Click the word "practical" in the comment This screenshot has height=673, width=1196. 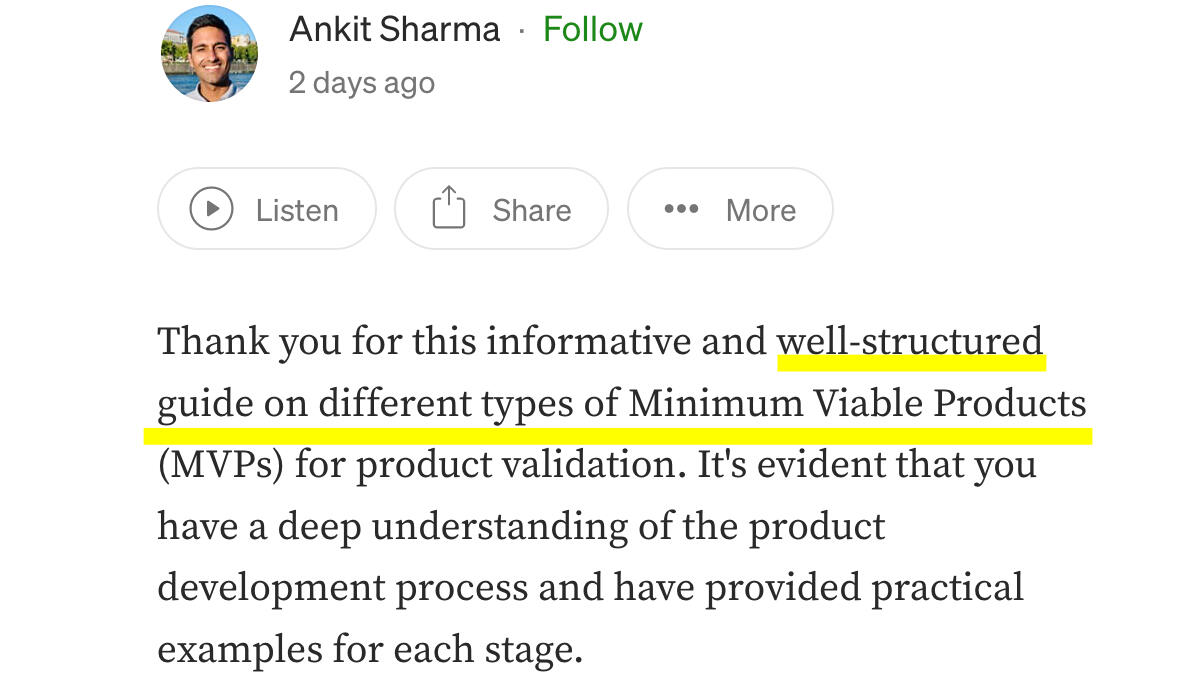tap(947, 588)
